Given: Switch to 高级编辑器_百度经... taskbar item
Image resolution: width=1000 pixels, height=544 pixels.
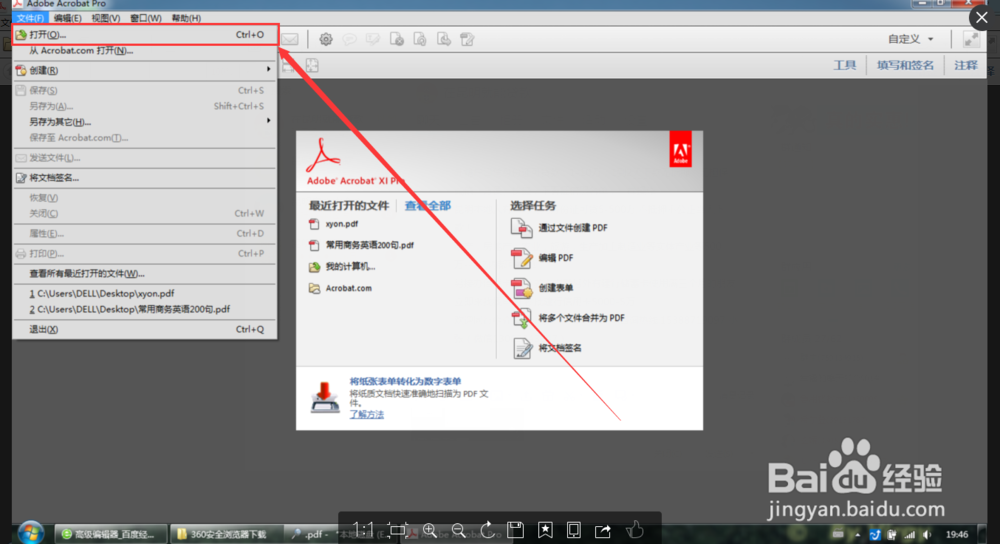Looking at the screenshot, I should tap(112, 534).
